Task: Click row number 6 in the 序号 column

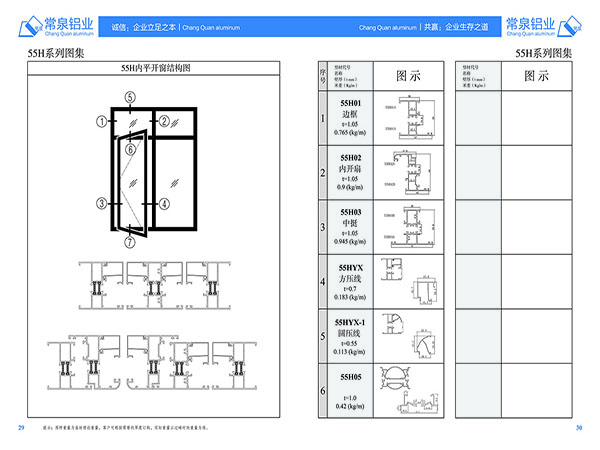Action: [x=323, y=390]
